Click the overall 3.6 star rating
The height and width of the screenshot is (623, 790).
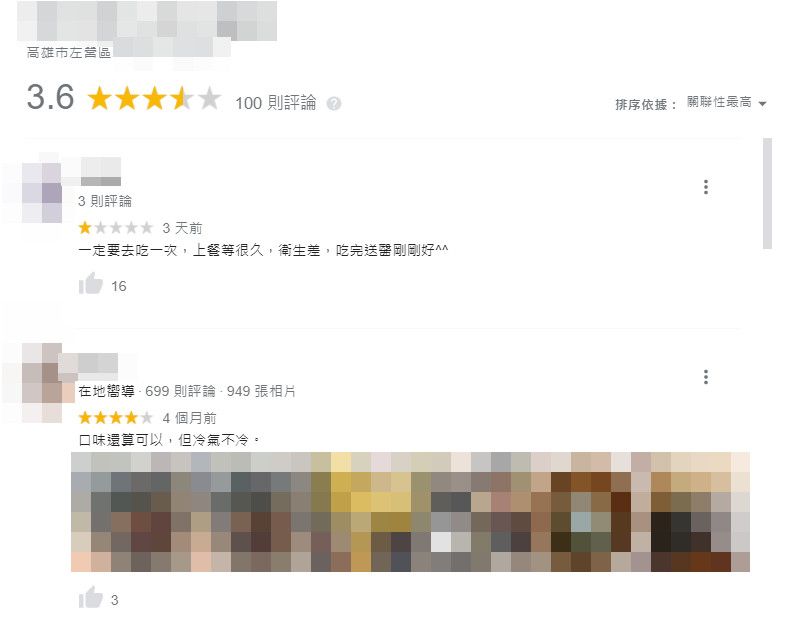154,98
